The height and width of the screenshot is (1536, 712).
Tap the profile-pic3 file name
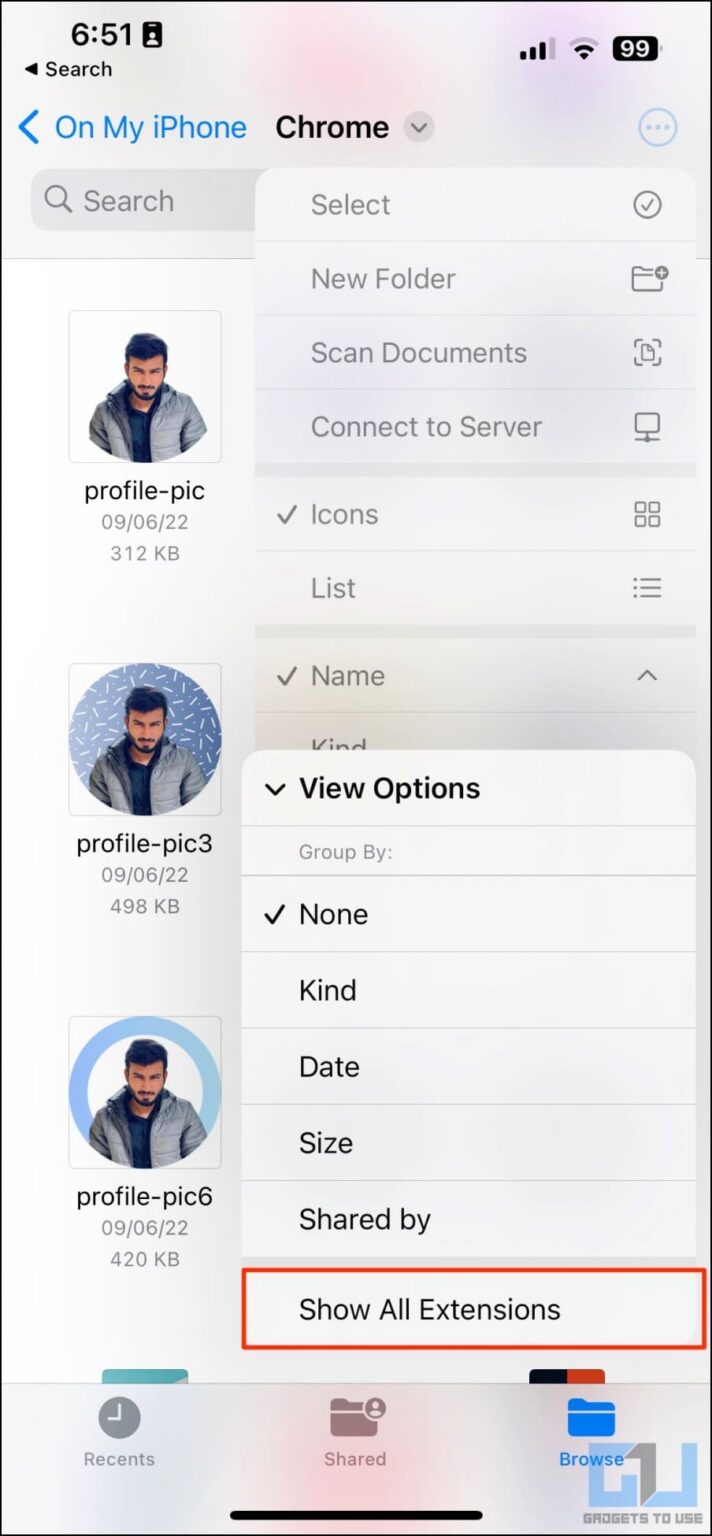[x=145, y=844]
